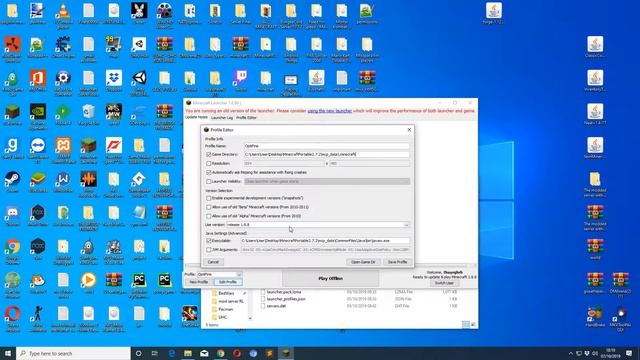Click the Play Offline button
Image resolution: width=640 pixels, height=360 pixels.
[x=330, y=278]
